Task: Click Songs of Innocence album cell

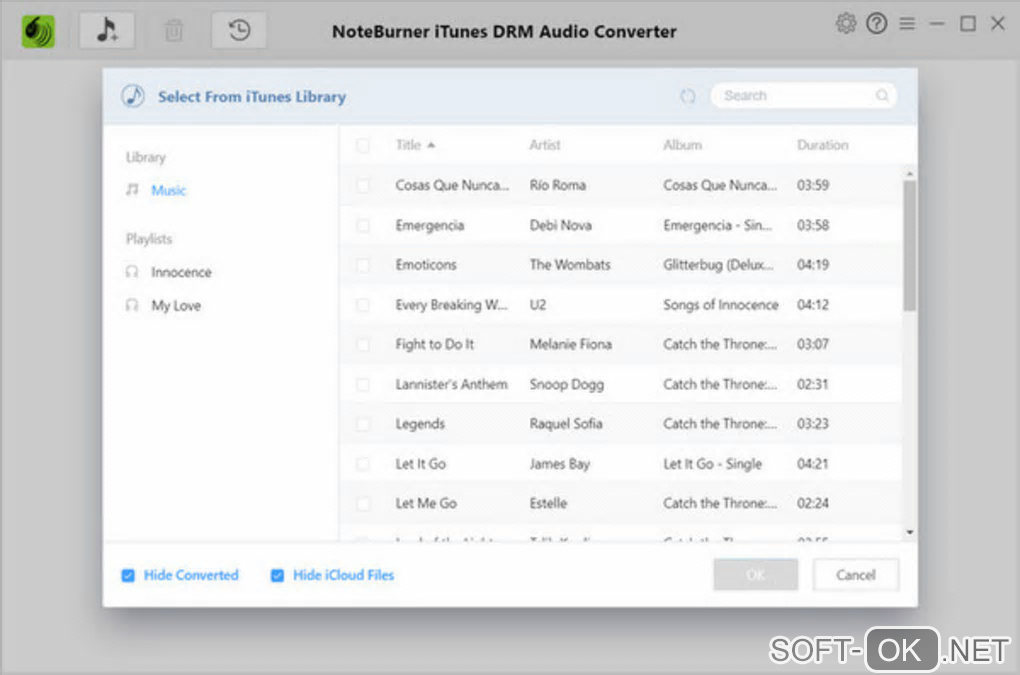Action: click(x=721, y=304)
